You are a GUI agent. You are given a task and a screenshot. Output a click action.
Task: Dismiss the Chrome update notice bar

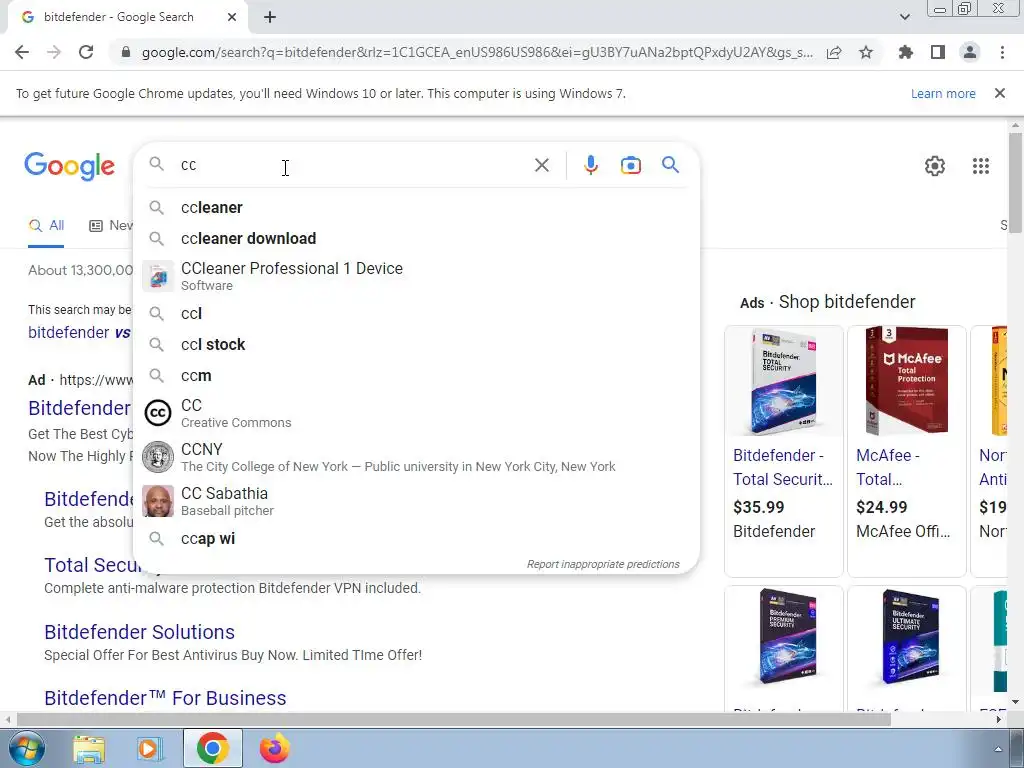click(999, 93)
